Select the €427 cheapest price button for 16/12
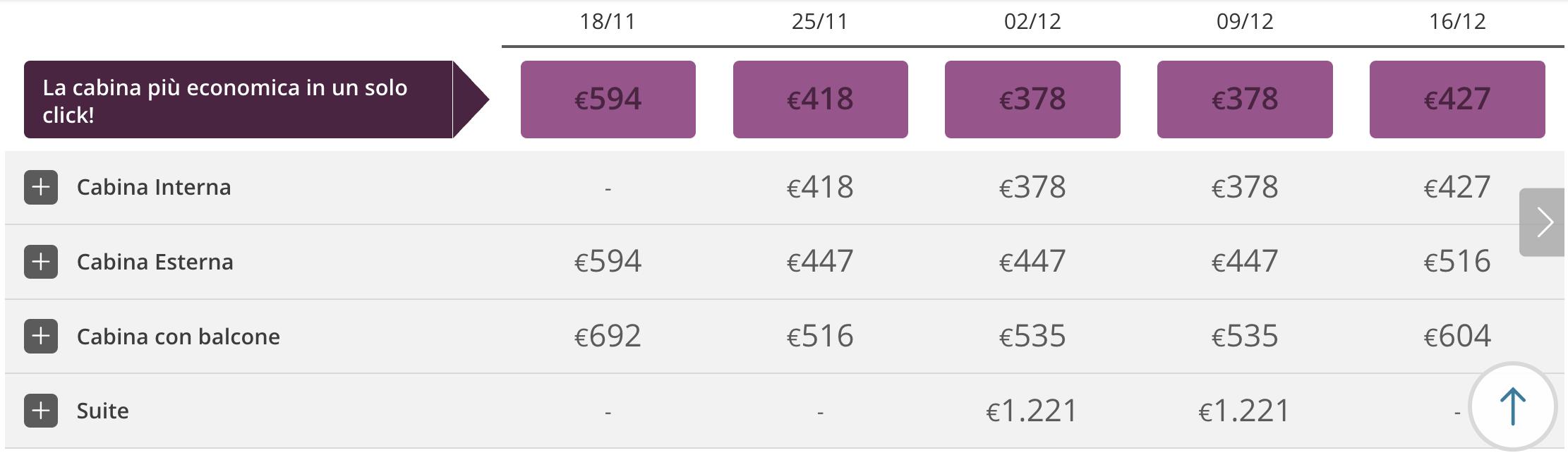The height and width of the screenshot is (453, 1568). [1457, 98]
